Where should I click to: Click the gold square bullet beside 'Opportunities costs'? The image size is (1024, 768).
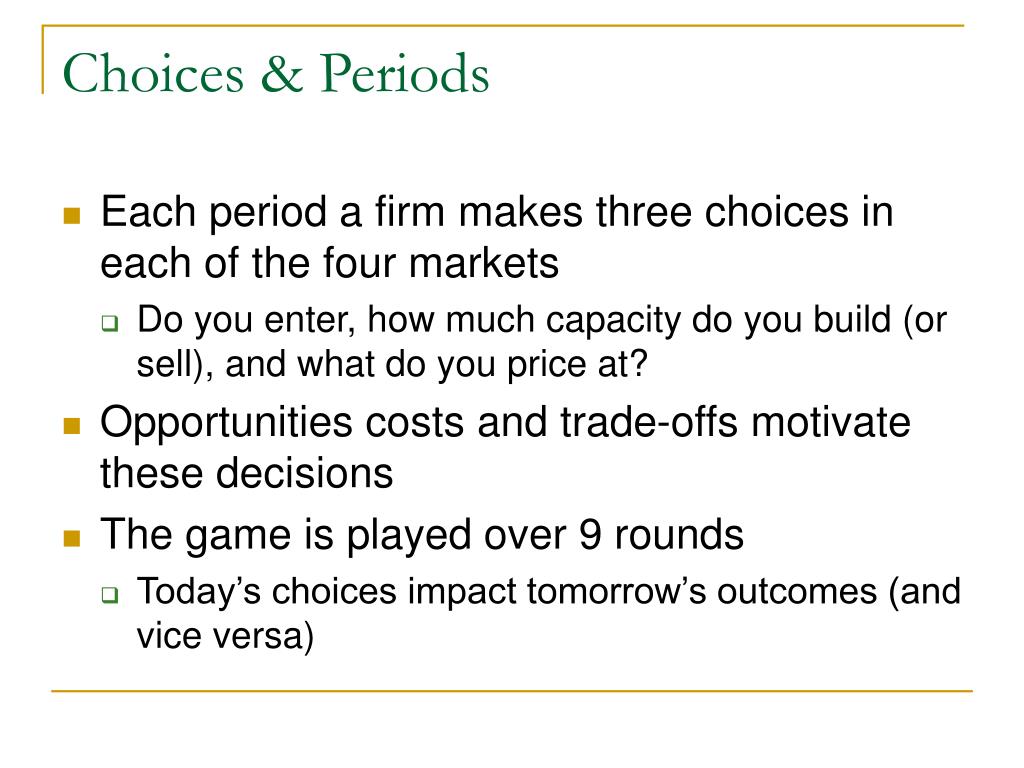pyautogui.click(x=72, y=426)
